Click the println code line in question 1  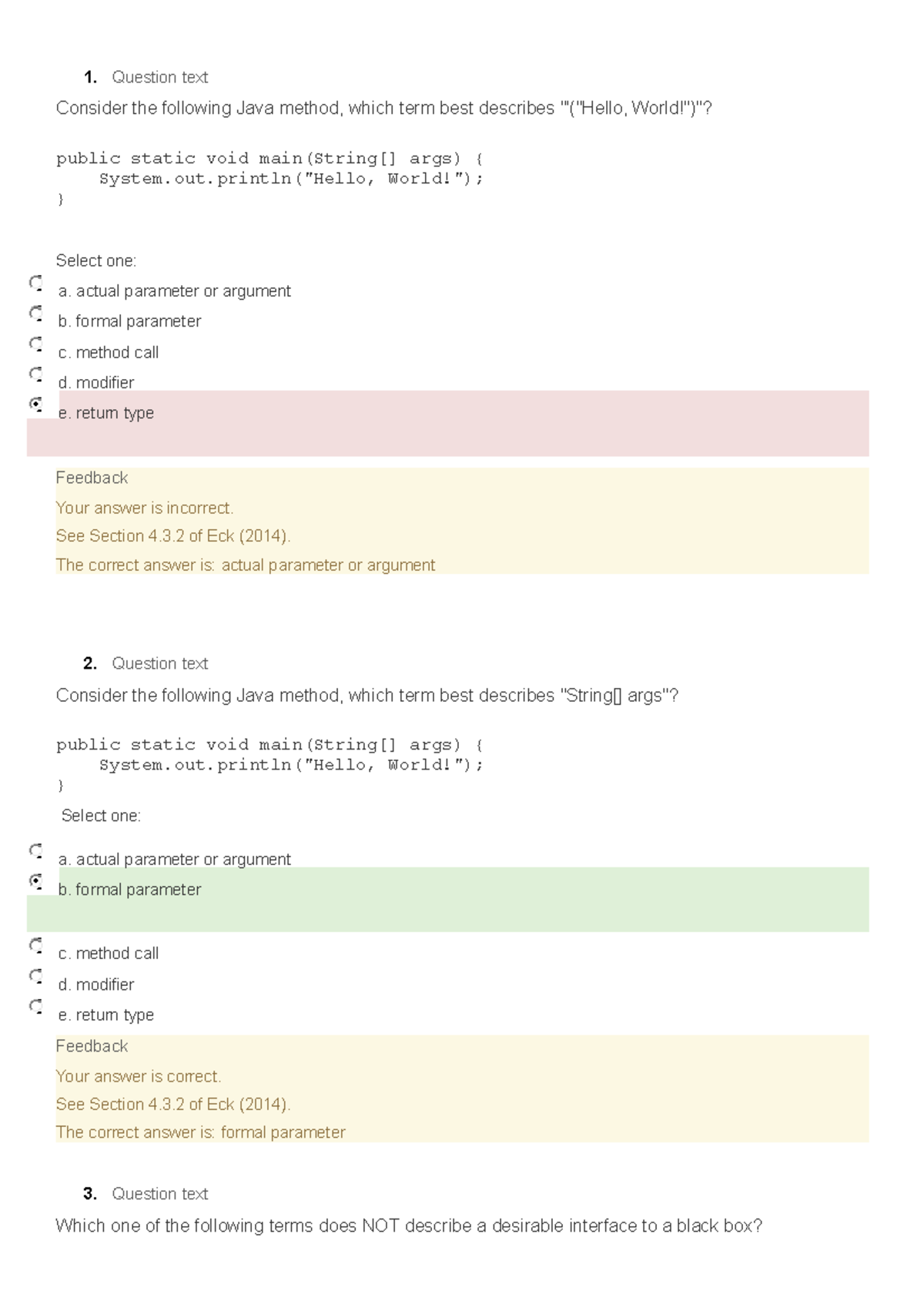click(x=290, y=179)
